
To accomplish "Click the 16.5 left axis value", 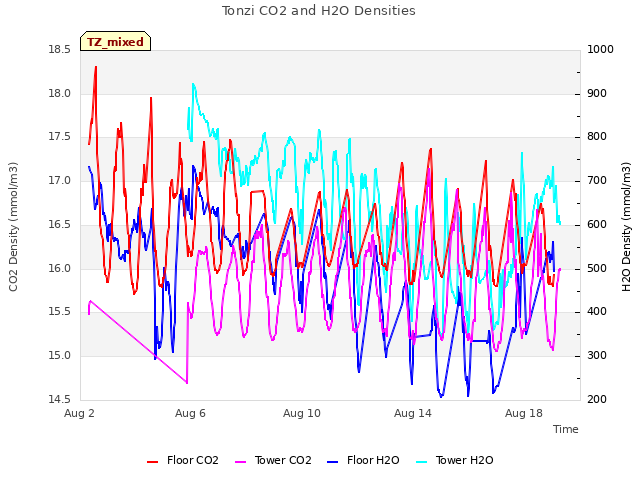I will click(60, 224).
